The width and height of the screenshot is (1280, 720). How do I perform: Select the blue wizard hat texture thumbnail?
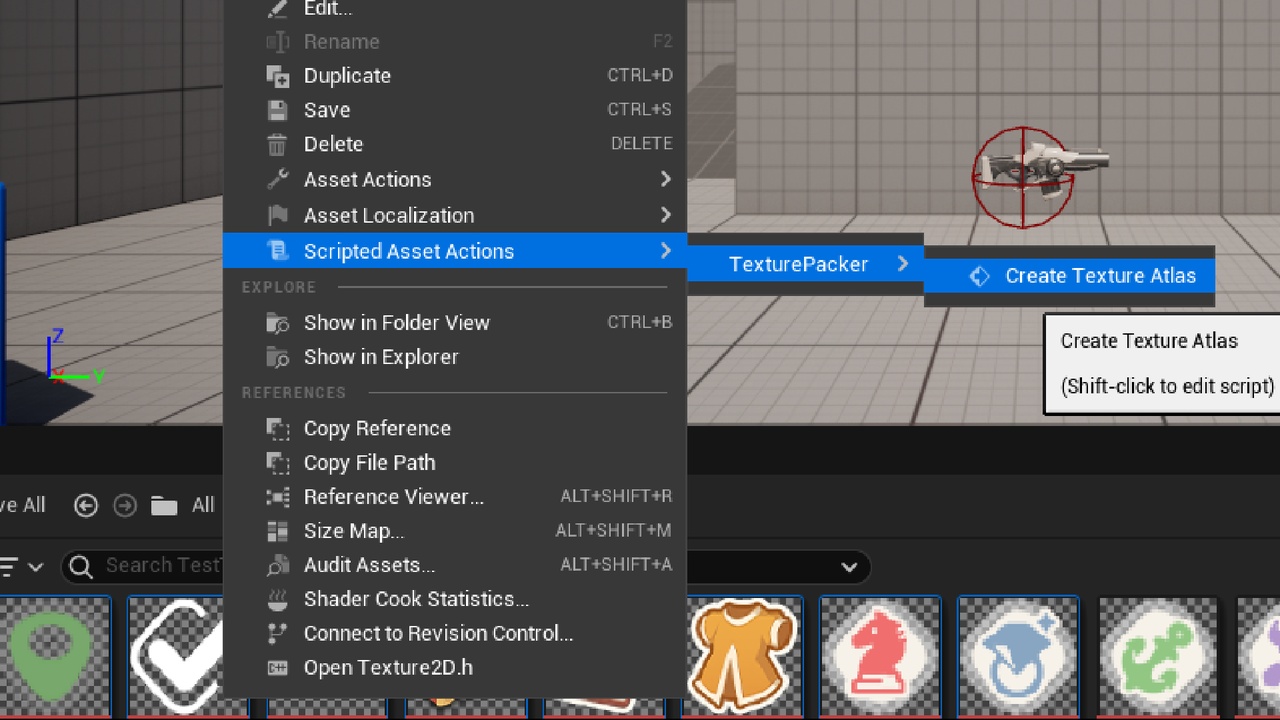click(1018, 657)
